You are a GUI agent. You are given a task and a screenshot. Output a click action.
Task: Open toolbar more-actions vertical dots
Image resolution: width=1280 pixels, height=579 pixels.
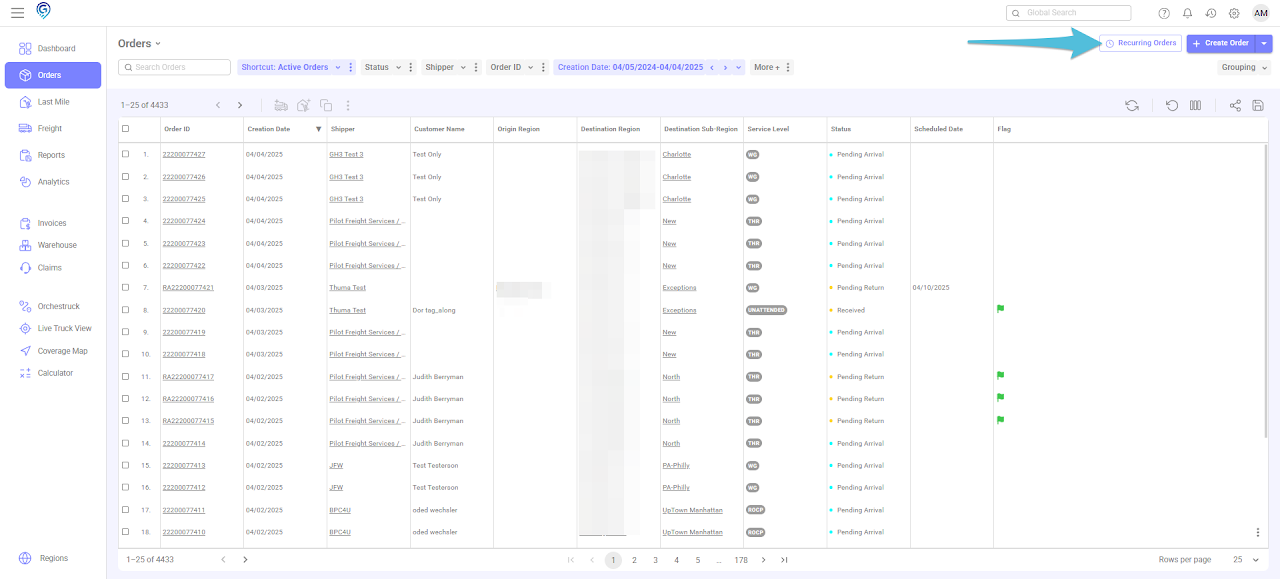tap(348, 105)
